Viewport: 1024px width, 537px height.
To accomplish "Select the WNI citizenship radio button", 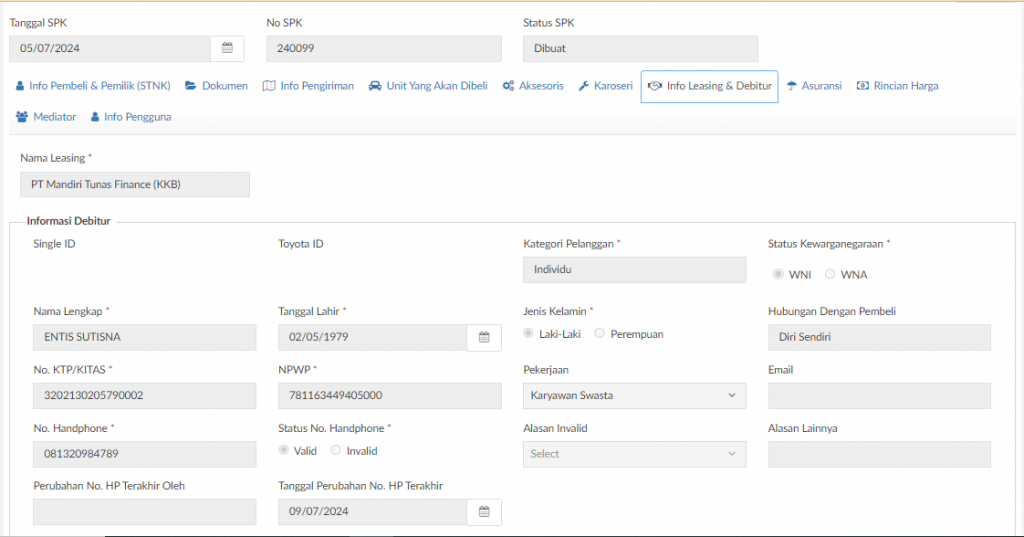I will [778, 274].
